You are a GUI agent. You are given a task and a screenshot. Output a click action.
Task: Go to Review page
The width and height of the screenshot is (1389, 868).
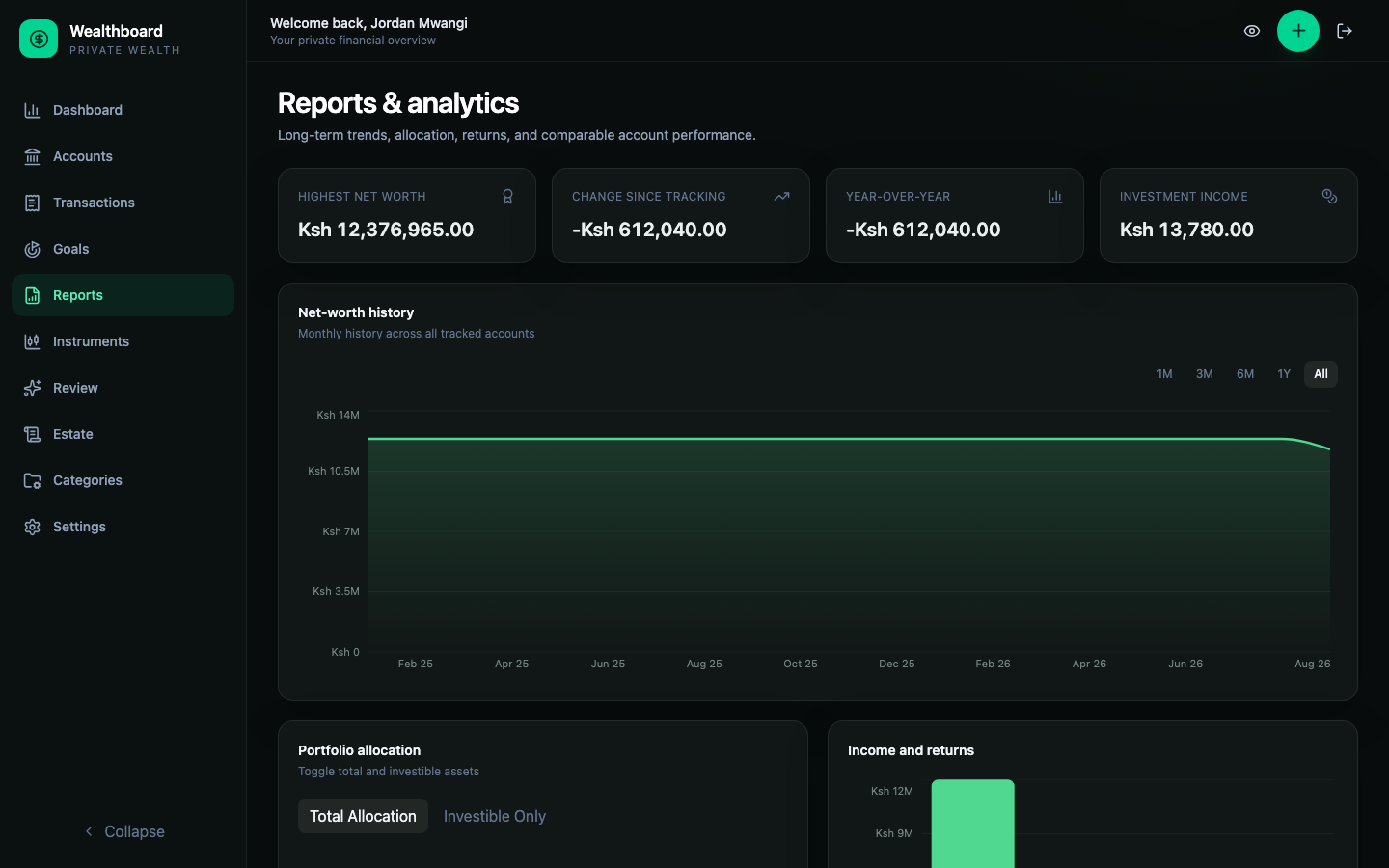click(x=123, y=388)
